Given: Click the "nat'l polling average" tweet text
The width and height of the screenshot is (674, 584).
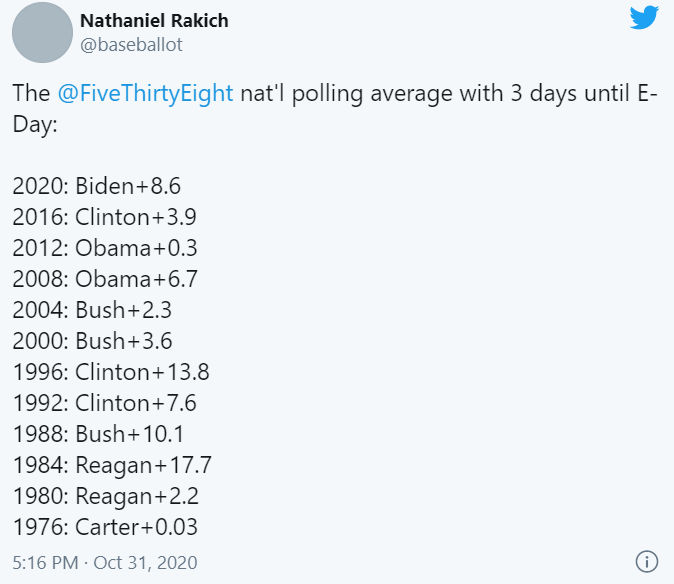Looking at the screenshot, I should pyautogui.click(x=341, y=94).
